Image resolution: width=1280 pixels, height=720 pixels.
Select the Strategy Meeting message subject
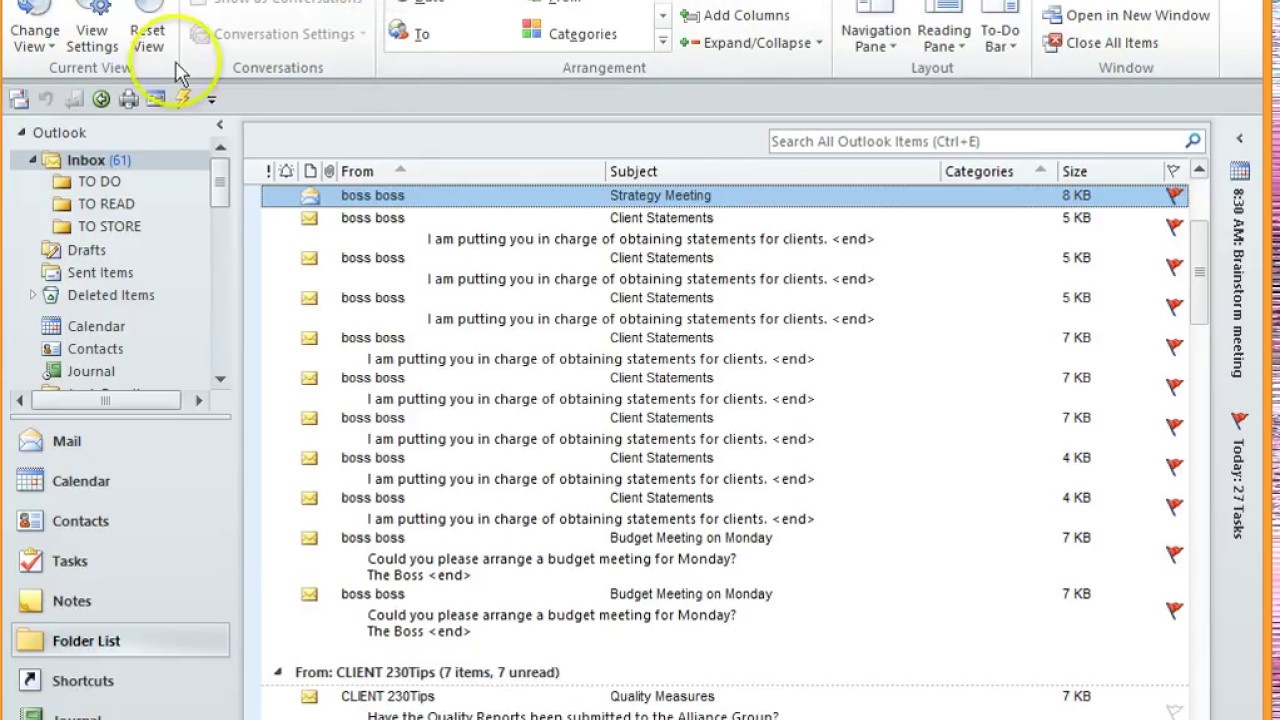(660, 196)
